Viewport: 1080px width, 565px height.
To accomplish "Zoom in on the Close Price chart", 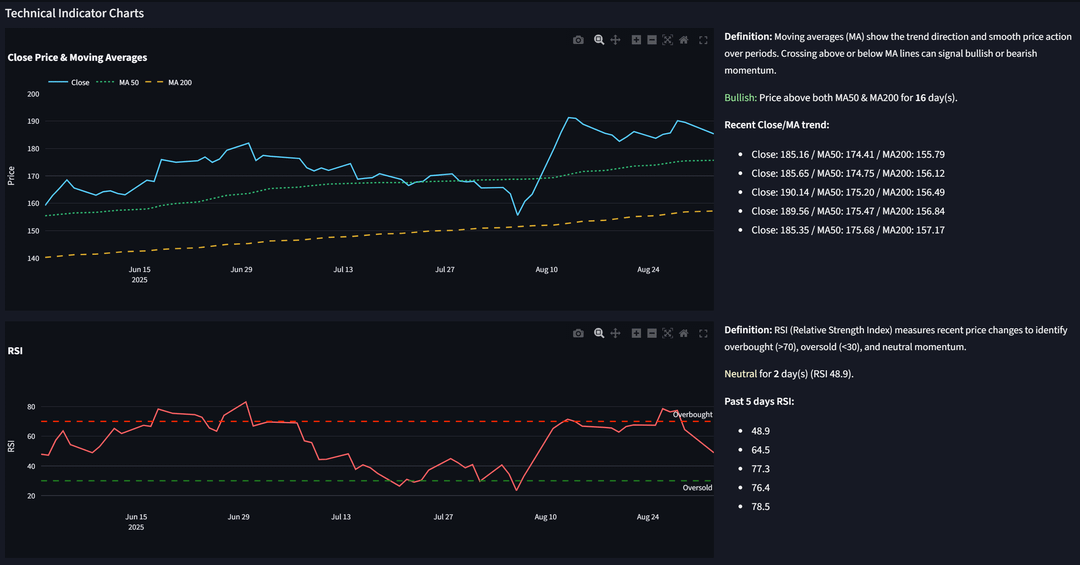I will click(636, 40).
